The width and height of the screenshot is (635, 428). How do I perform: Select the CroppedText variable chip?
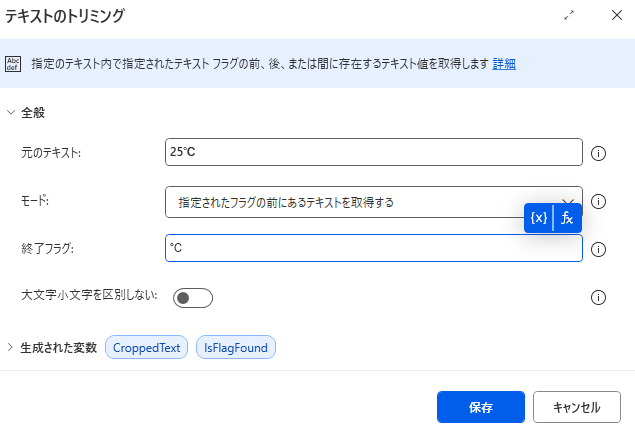pos(146,347)
